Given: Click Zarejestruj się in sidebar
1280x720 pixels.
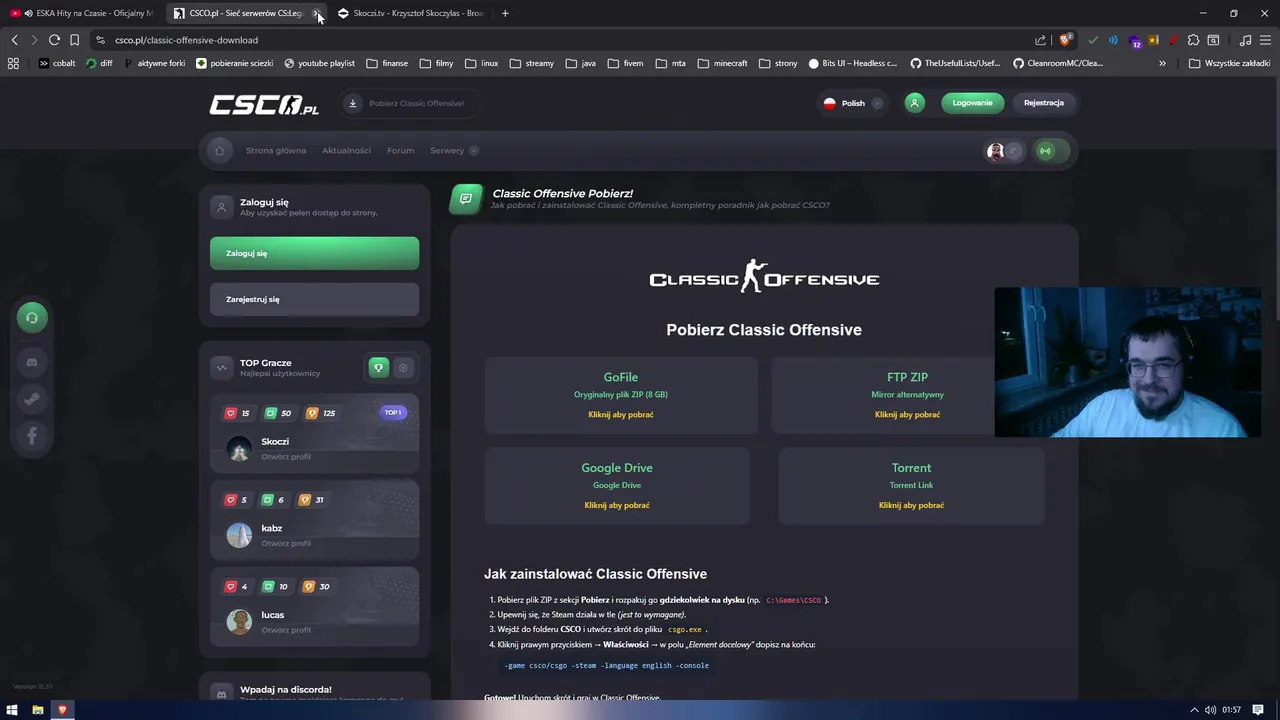Looking at the screenshot, I should tap(314, 299).
